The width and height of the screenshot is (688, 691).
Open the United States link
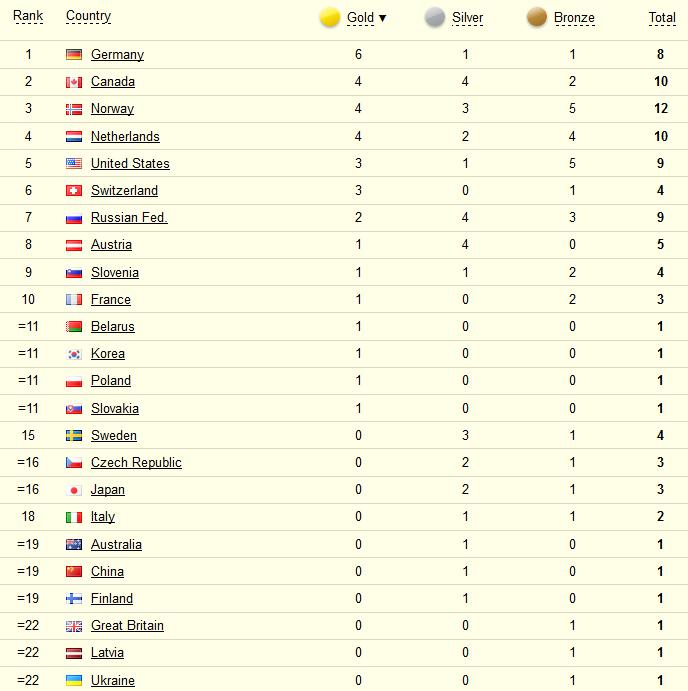(x=130, y=163)
